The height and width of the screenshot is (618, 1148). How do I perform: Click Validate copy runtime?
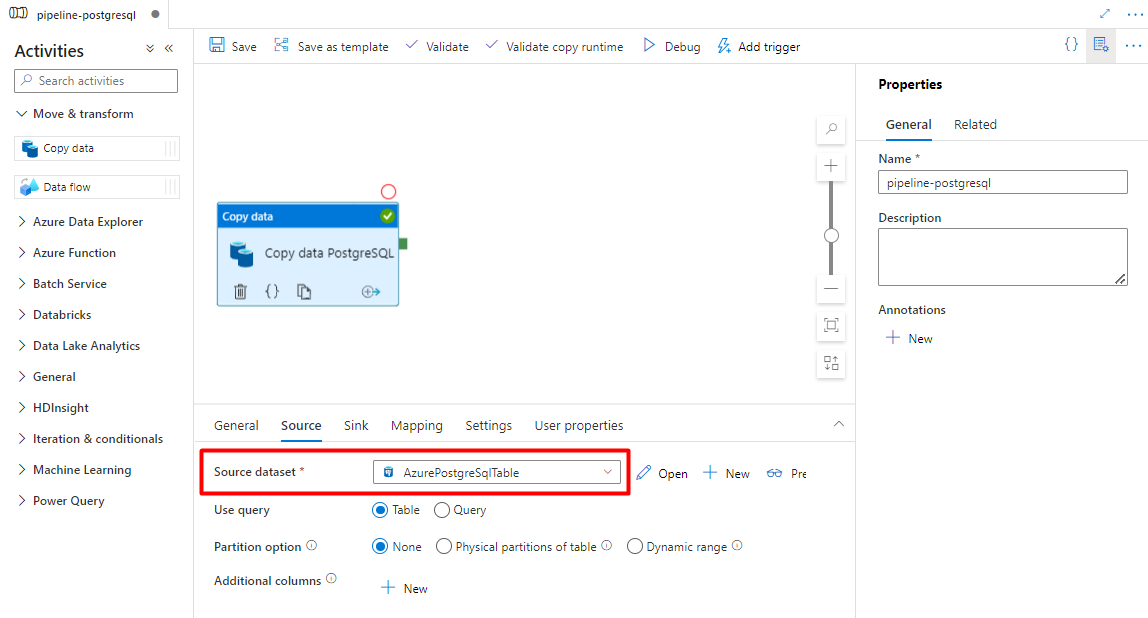[554, 46]
